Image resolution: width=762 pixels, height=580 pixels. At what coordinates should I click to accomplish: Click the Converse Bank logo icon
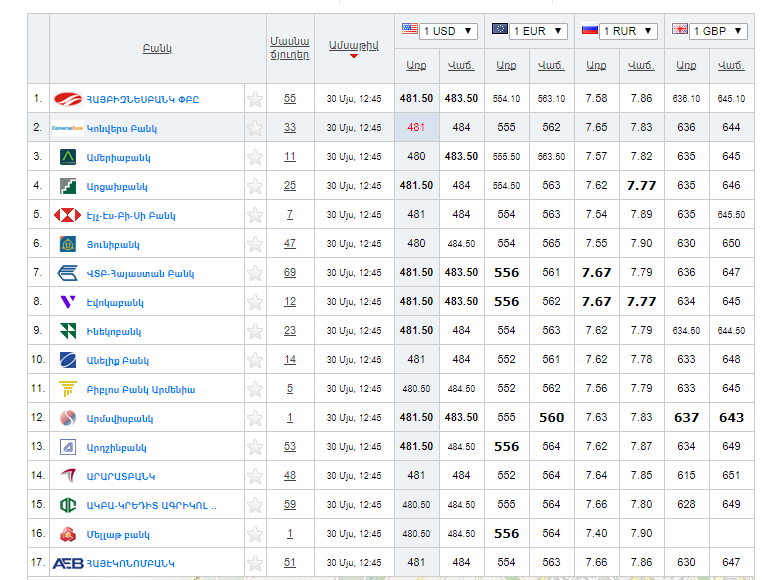click(68, 128)
